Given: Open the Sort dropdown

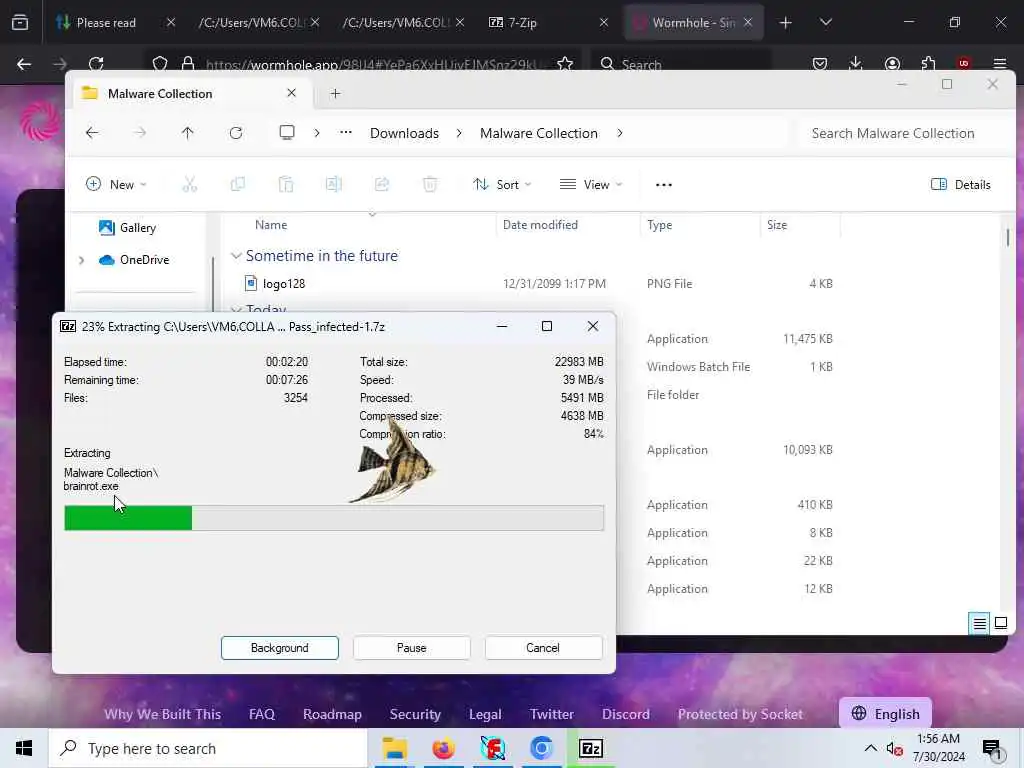Looking at the screenshot, I should [502, 185].
